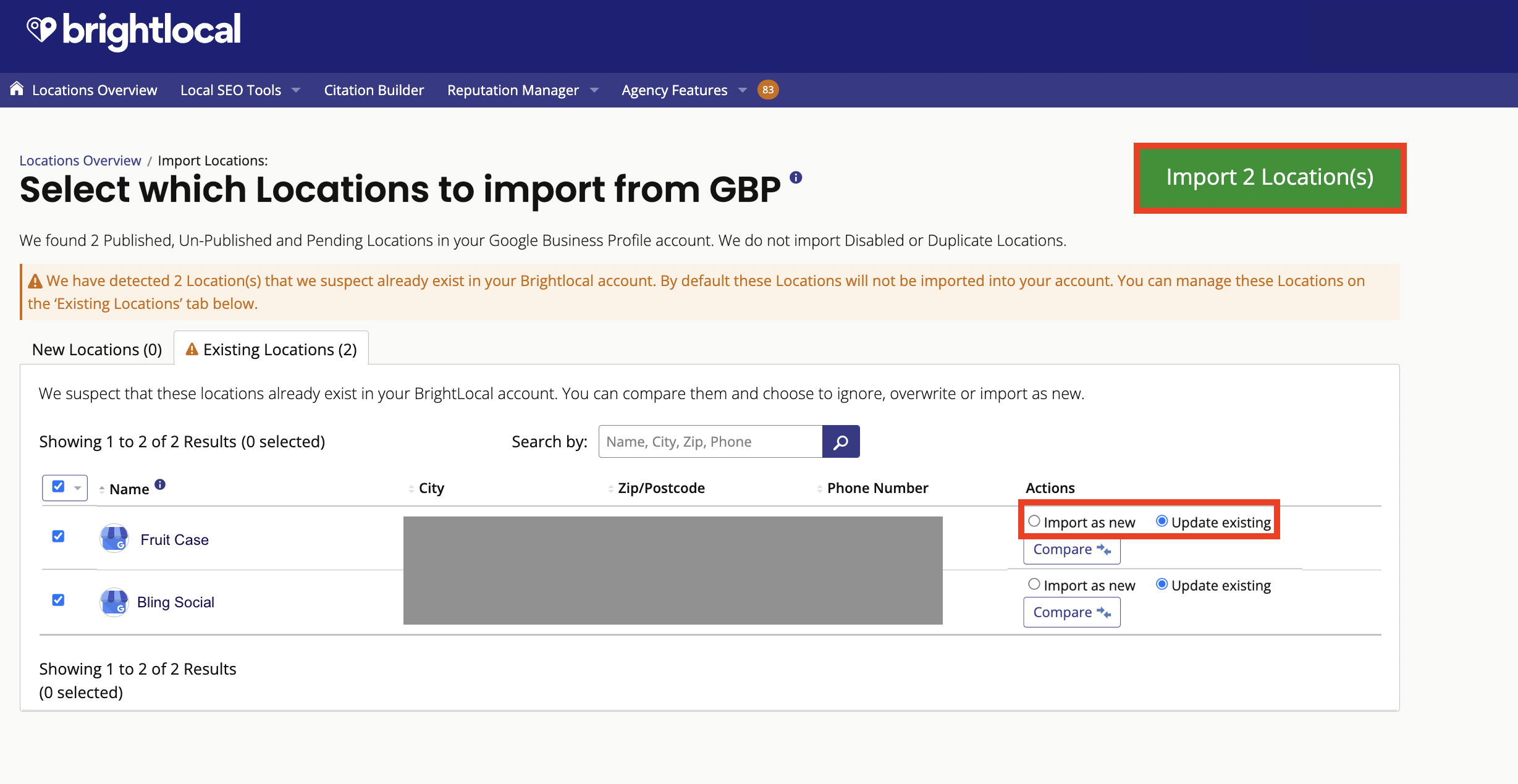Sort by Phone Number column arrow
Image resolution: width=1518 pixels, height=784 pixels.
click(820, 489)
